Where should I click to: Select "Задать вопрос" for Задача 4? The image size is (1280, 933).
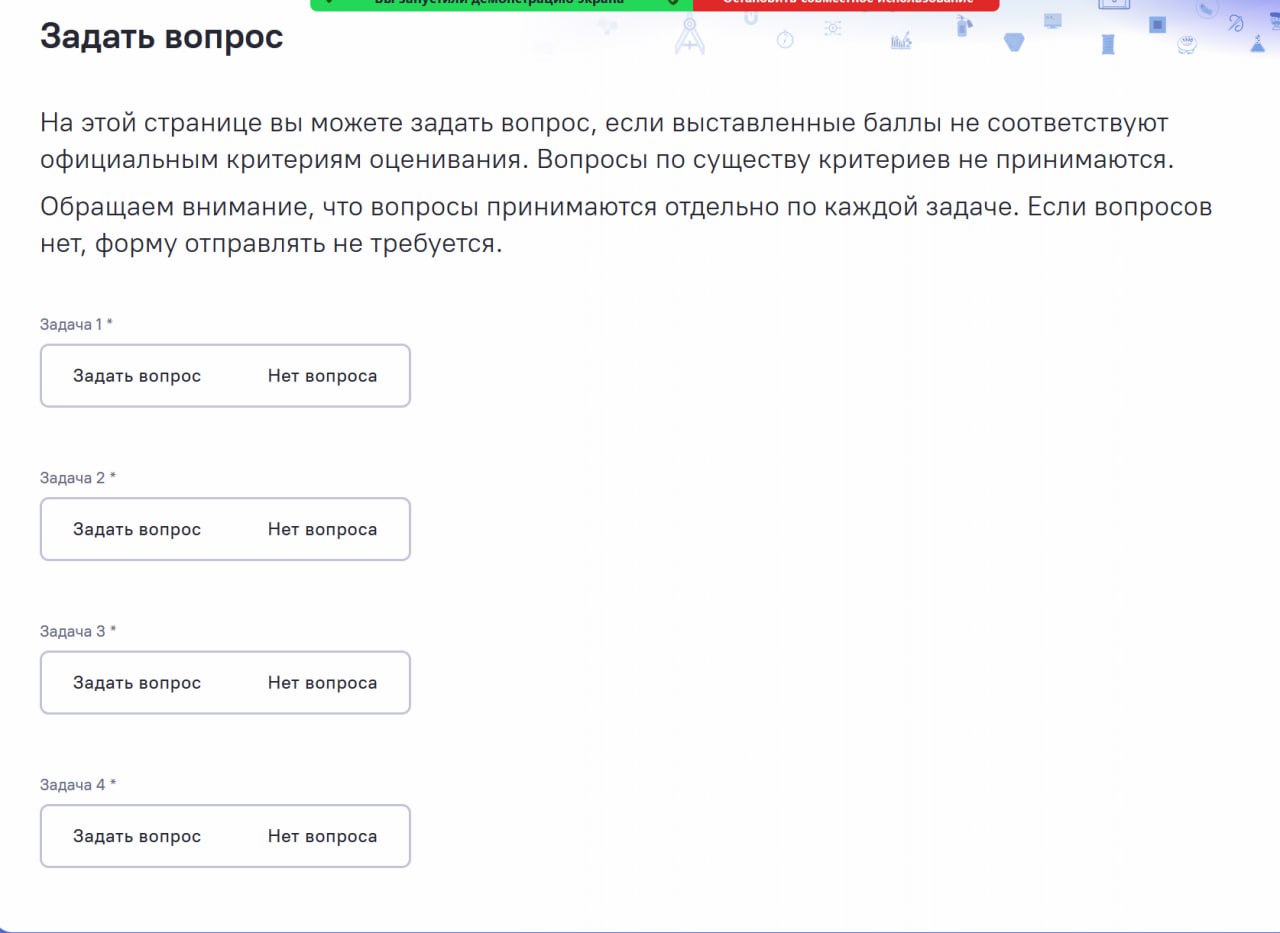tap(137, 837)
